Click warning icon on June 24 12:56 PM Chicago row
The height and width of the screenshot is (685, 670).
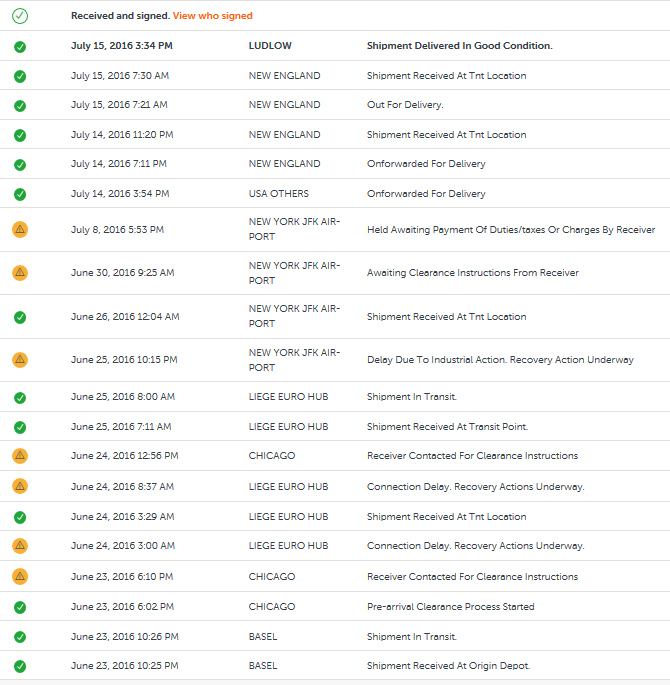[x=20, y=456]
